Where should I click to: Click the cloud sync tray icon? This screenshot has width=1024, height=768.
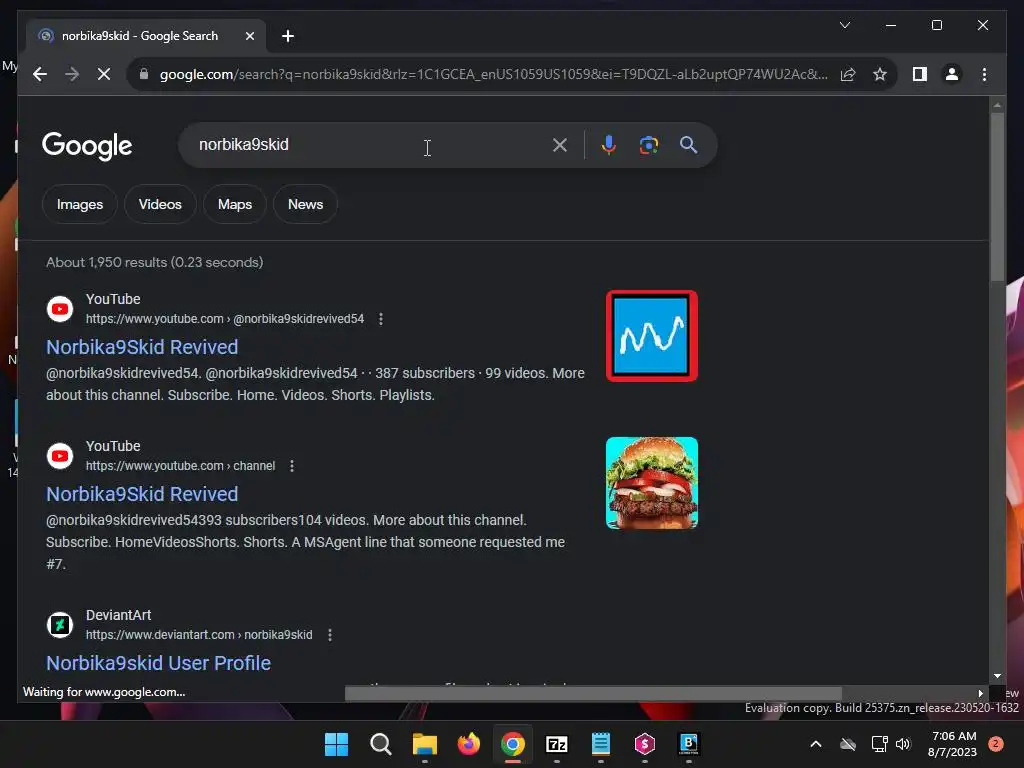848,744
